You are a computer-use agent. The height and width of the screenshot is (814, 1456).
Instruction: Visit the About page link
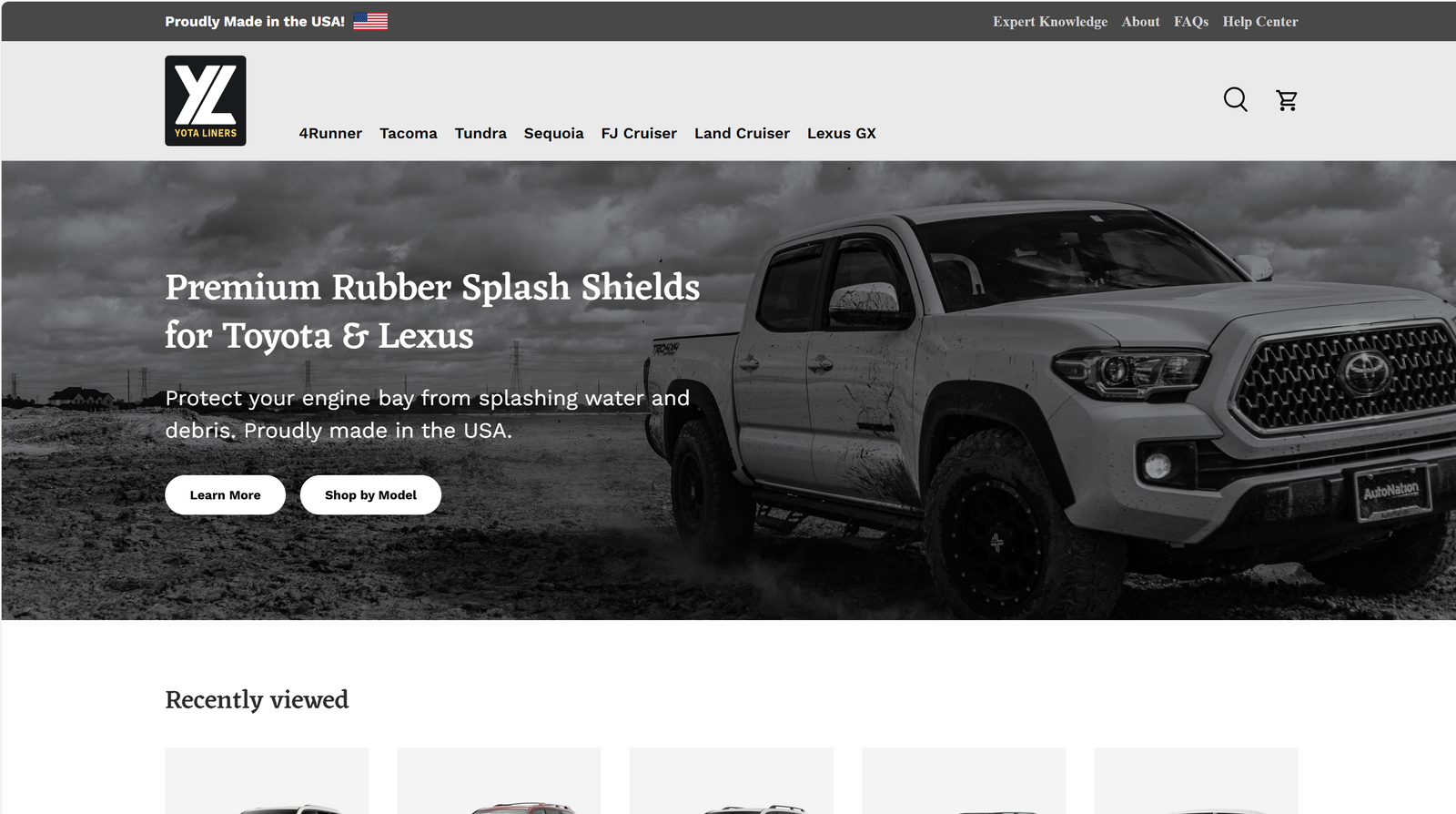point(1140,21)
